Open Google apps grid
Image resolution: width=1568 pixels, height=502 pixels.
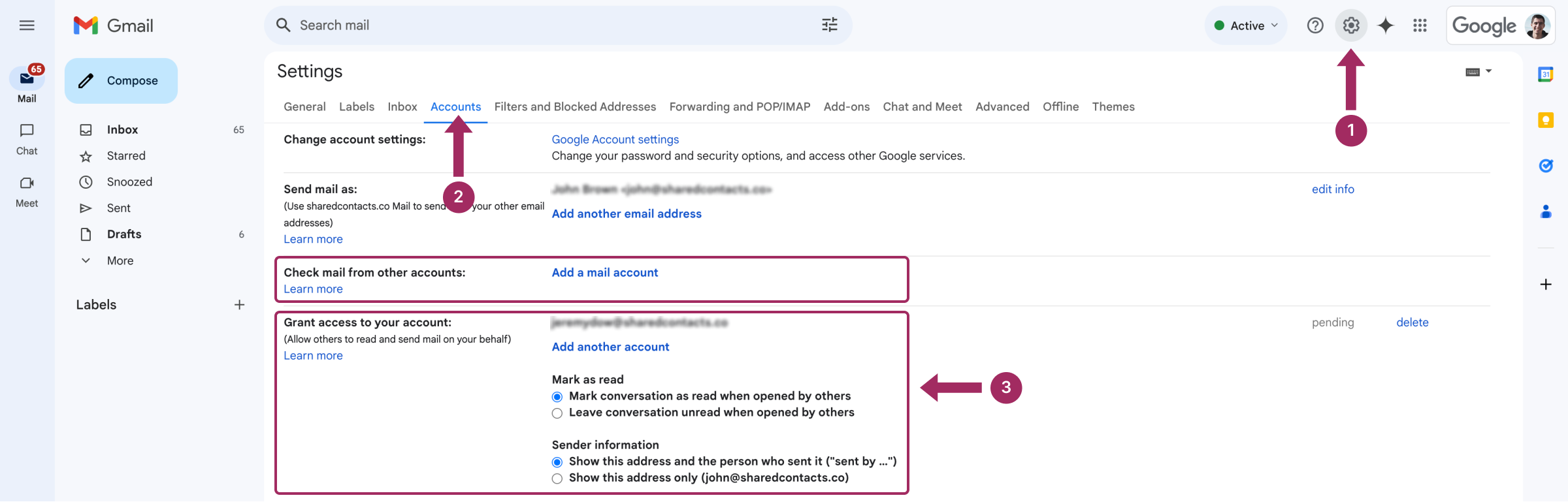[x=1420, y=25]
